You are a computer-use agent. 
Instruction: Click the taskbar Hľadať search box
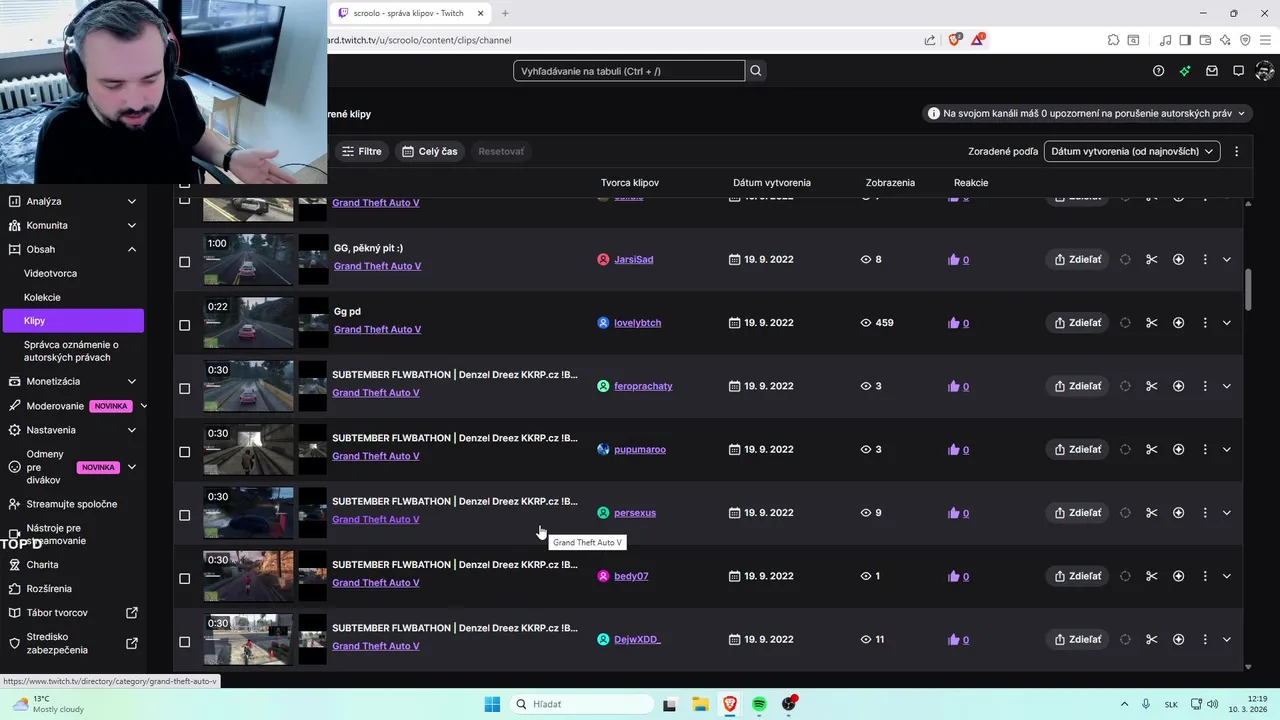(x=580, y=704)
